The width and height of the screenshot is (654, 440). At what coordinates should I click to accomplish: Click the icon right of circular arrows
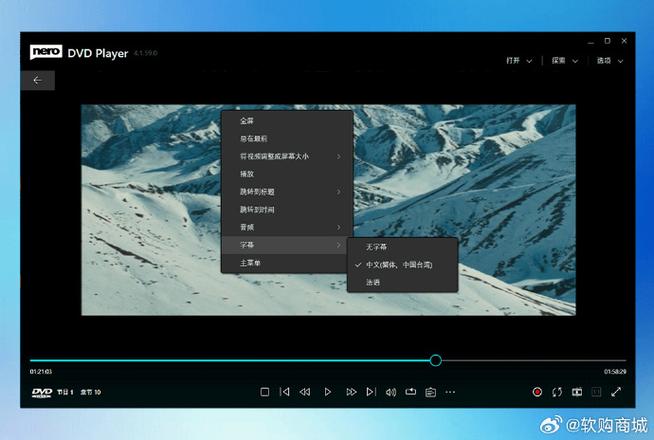[577, 392]
